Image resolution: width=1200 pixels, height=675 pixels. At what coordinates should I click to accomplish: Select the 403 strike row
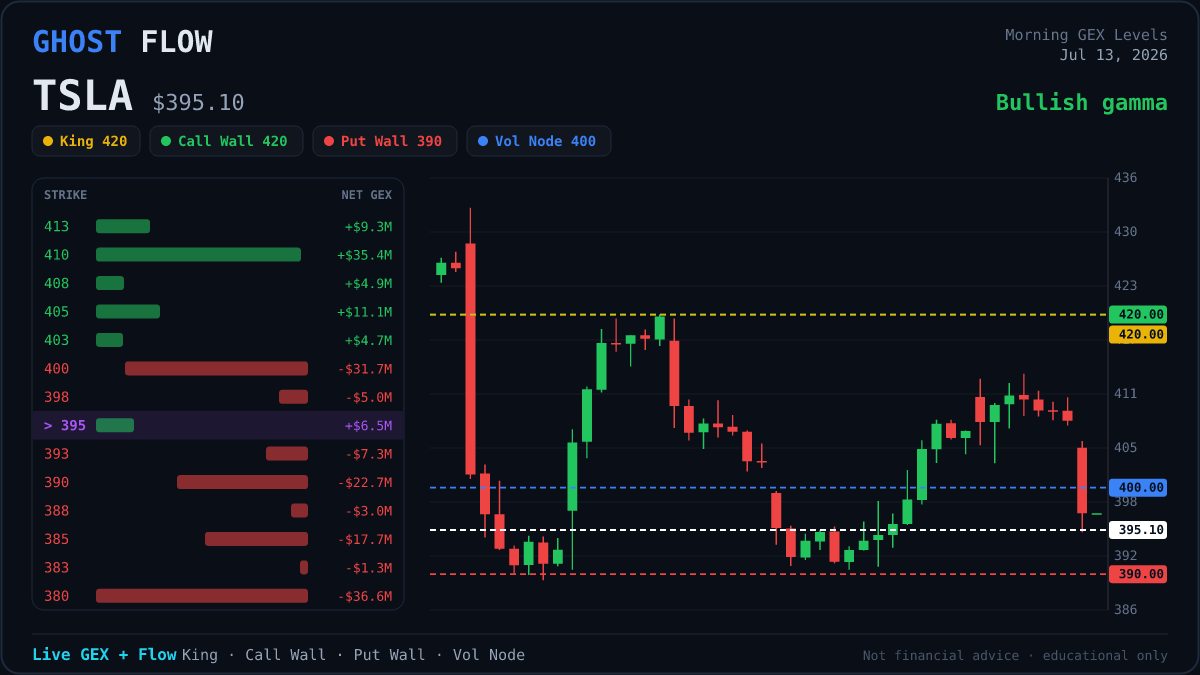coord(218,340)
